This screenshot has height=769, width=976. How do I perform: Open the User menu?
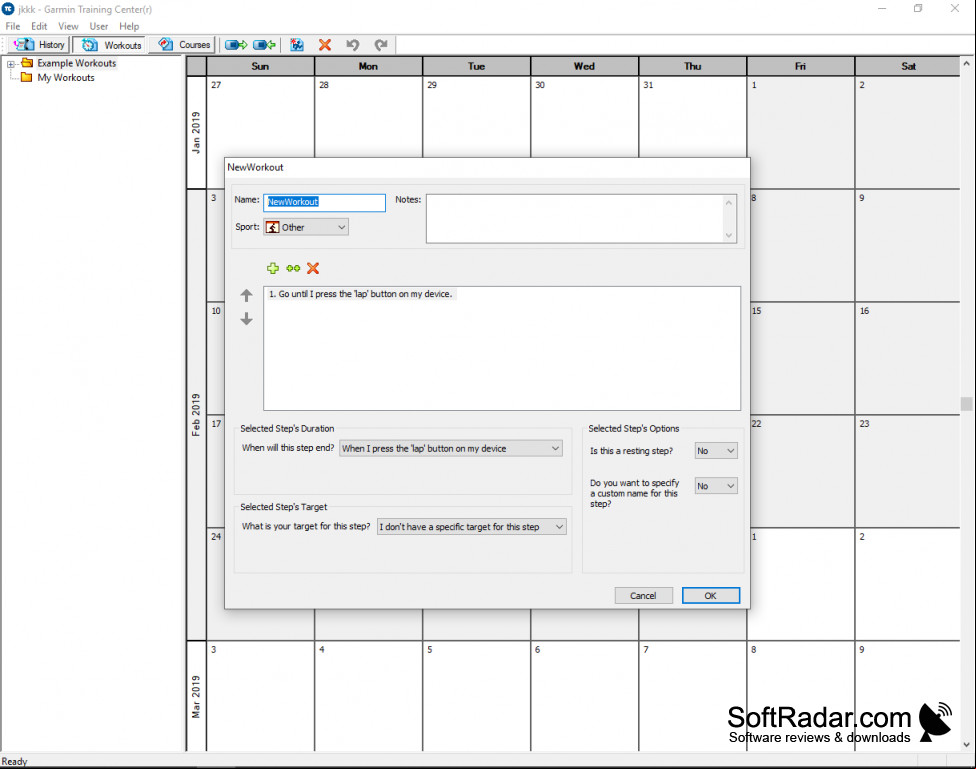98,26
